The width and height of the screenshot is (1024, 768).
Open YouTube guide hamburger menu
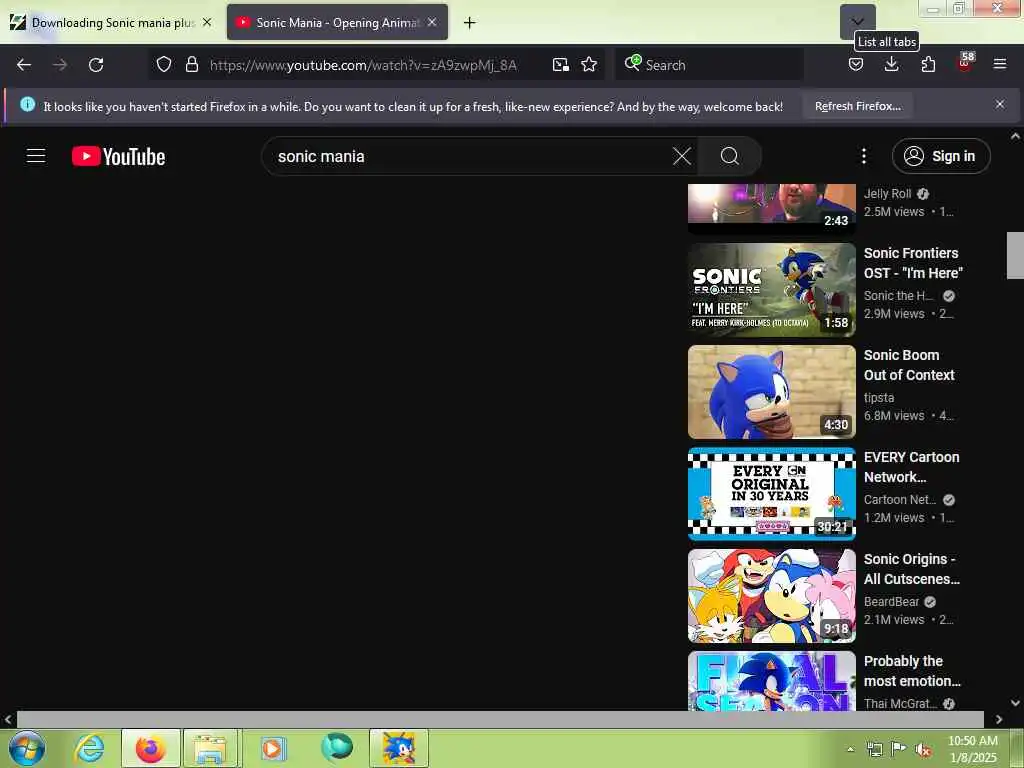36,156
